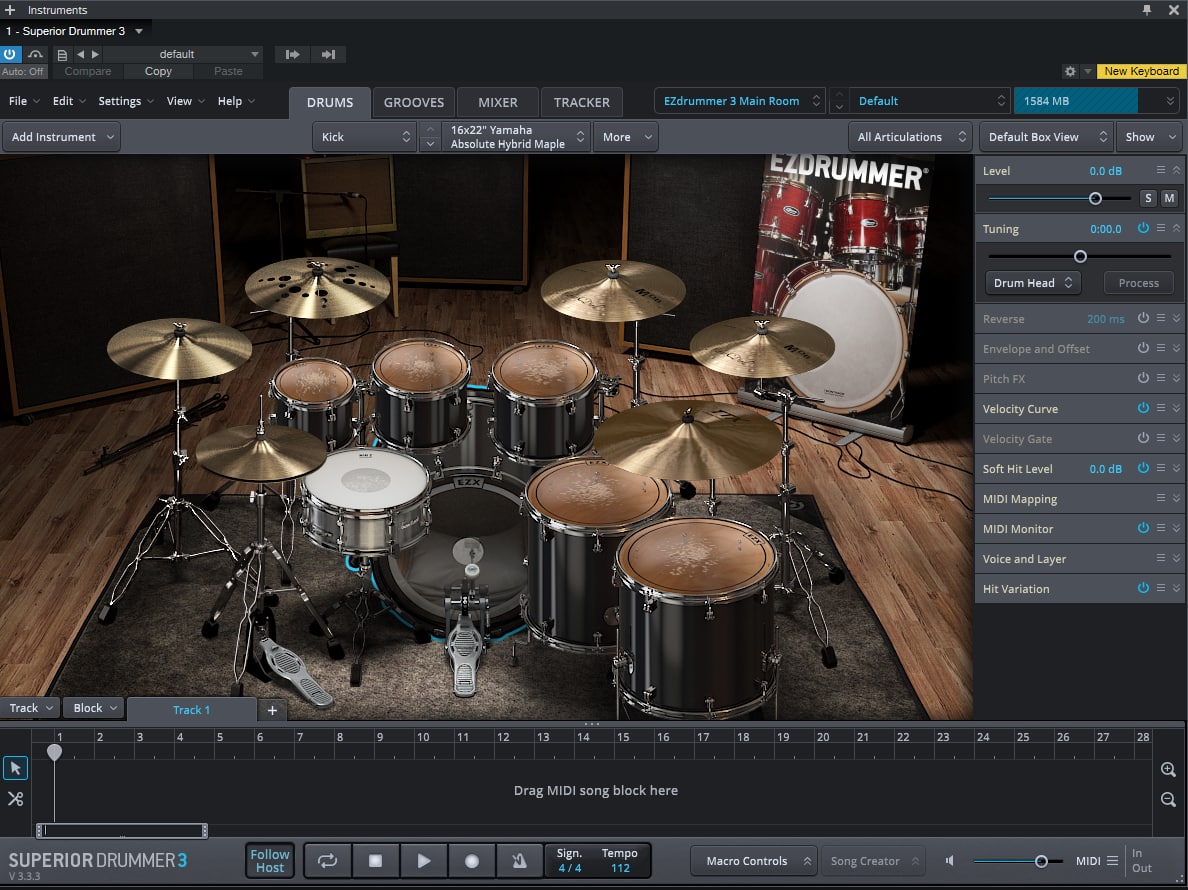This screenshot has height=890, width=1188.
Task: Click the Level slider handle
Action: (1095, 199)
